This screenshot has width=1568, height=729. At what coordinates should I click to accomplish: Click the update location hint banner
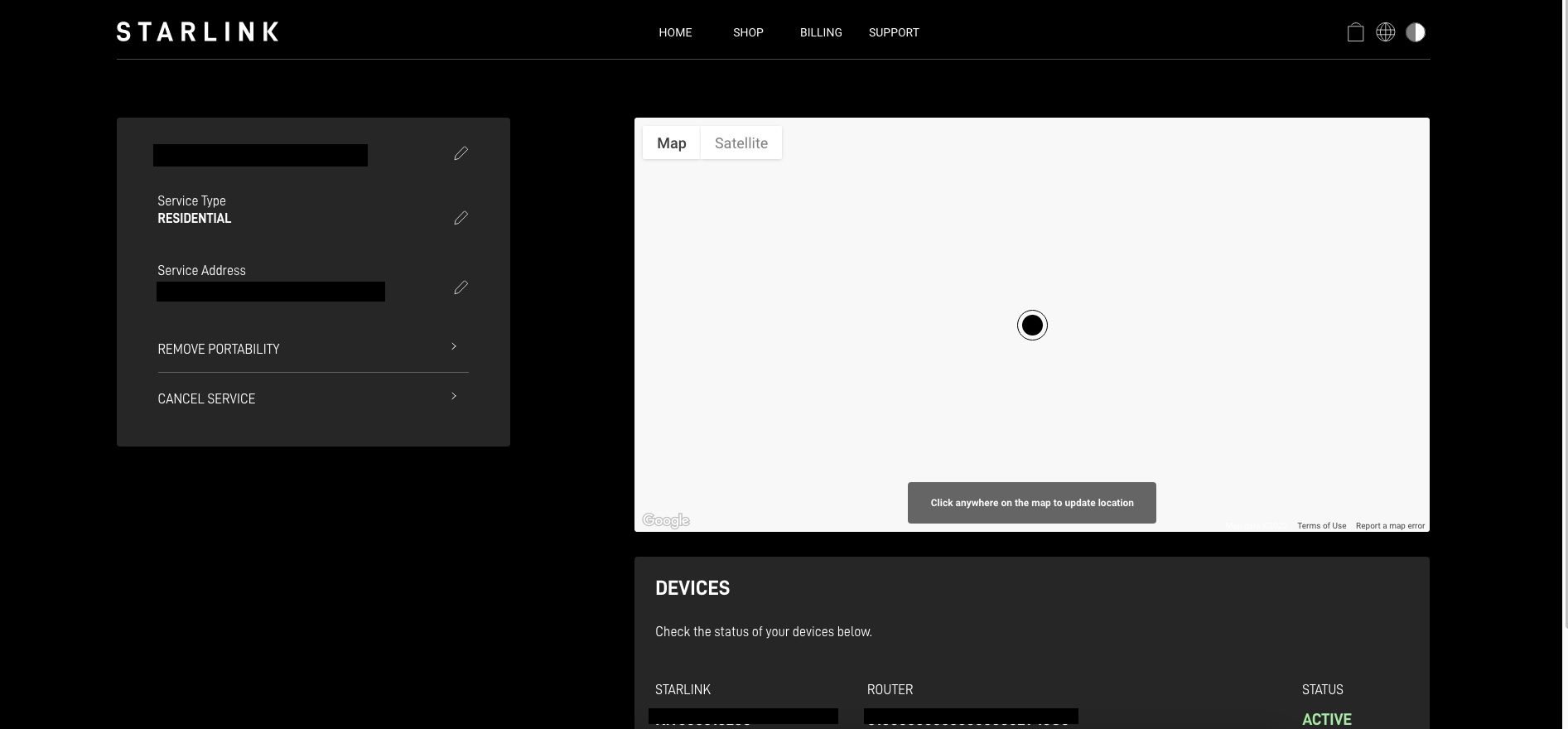point(1032,503)
